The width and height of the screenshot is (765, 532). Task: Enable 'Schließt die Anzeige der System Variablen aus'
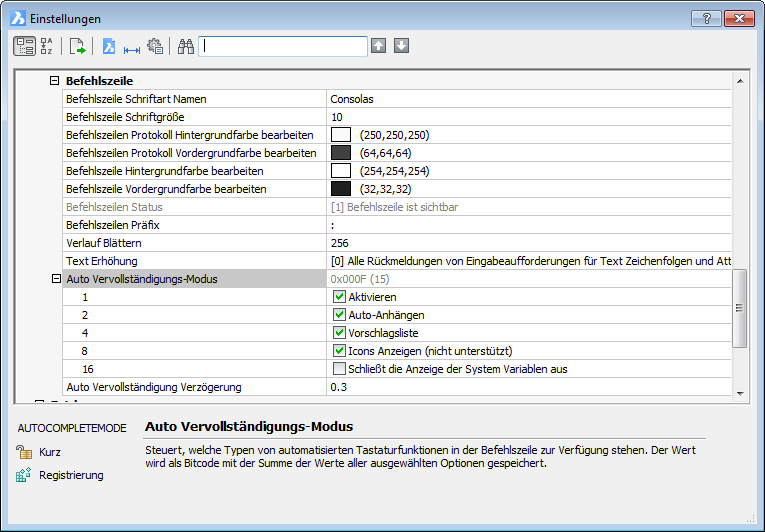(x=339, y=369)
